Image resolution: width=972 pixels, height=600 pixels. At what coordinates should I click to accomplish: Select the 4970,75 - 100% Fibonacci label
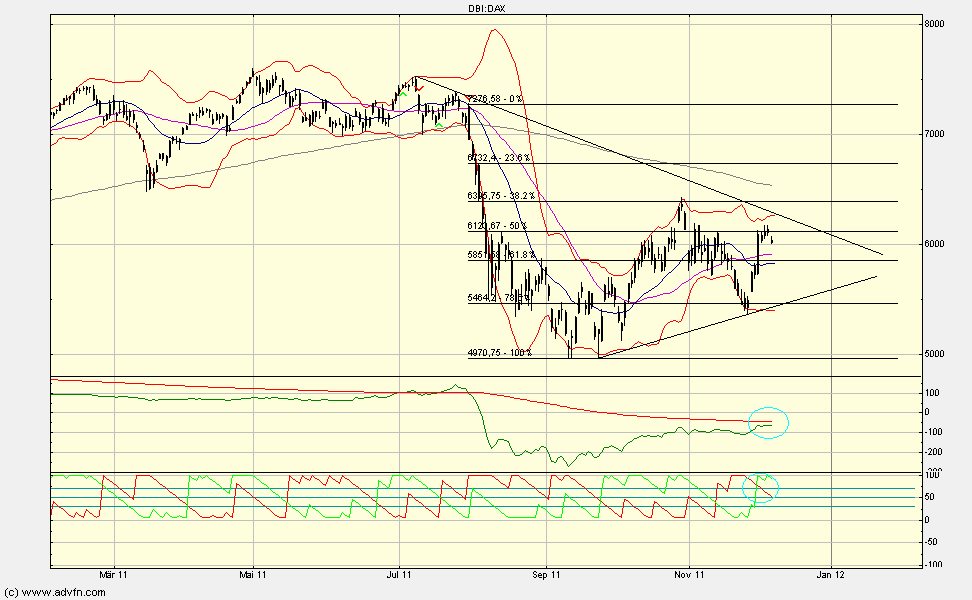coord(499,353)
